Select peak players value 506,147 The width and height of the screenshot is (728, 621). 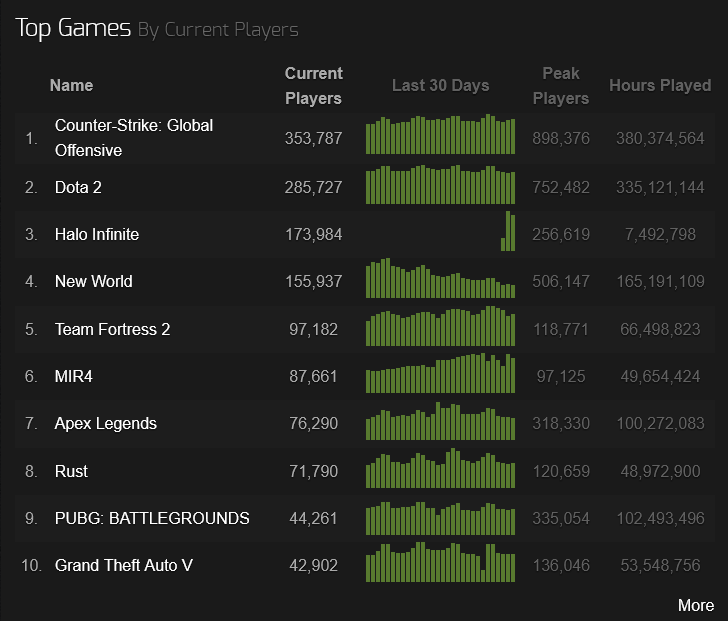(x=561, y=281)
